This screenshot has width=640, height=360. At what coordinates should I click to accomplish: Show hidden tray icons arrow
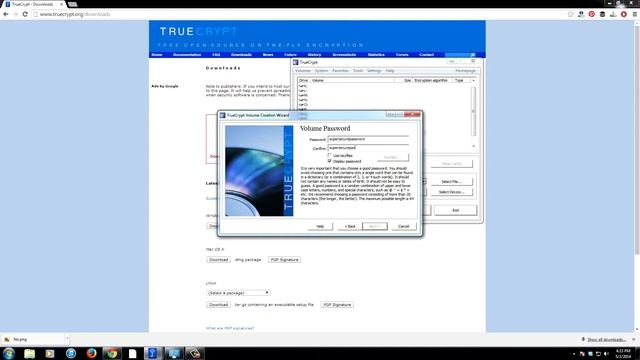coord(574,354)
